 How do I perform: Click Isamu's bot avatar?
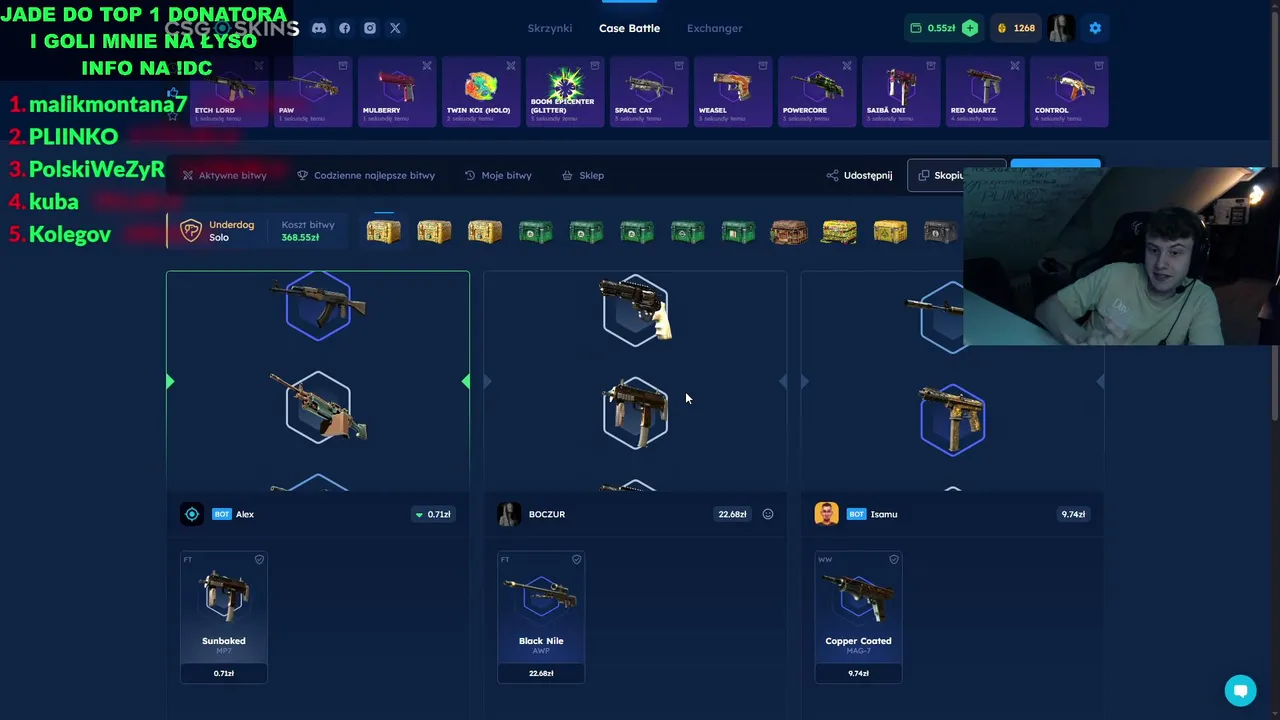pos(826,514)
